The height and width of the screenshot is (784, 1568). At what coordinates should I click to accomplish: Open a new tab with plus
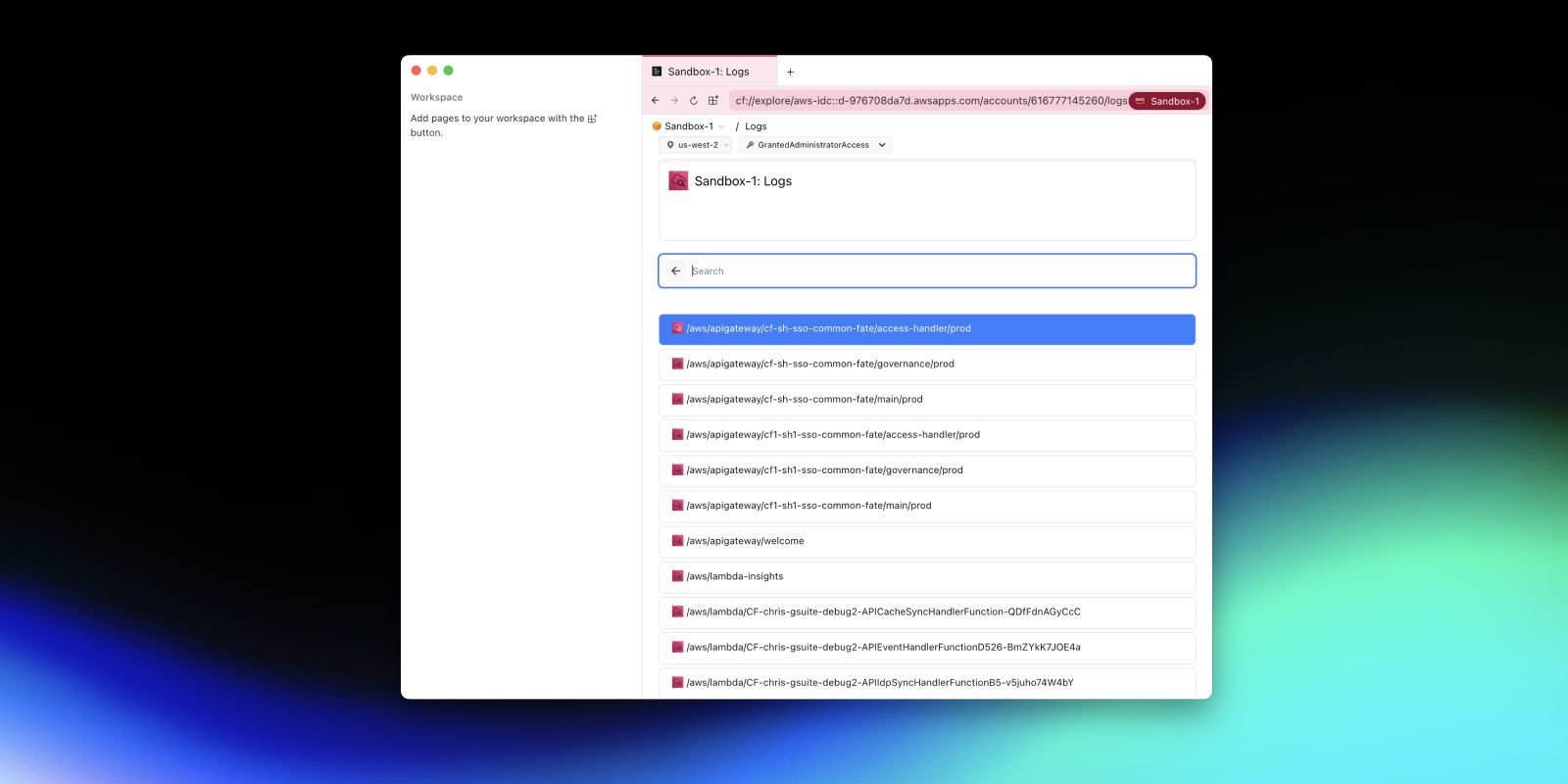(x=790, y=72)
